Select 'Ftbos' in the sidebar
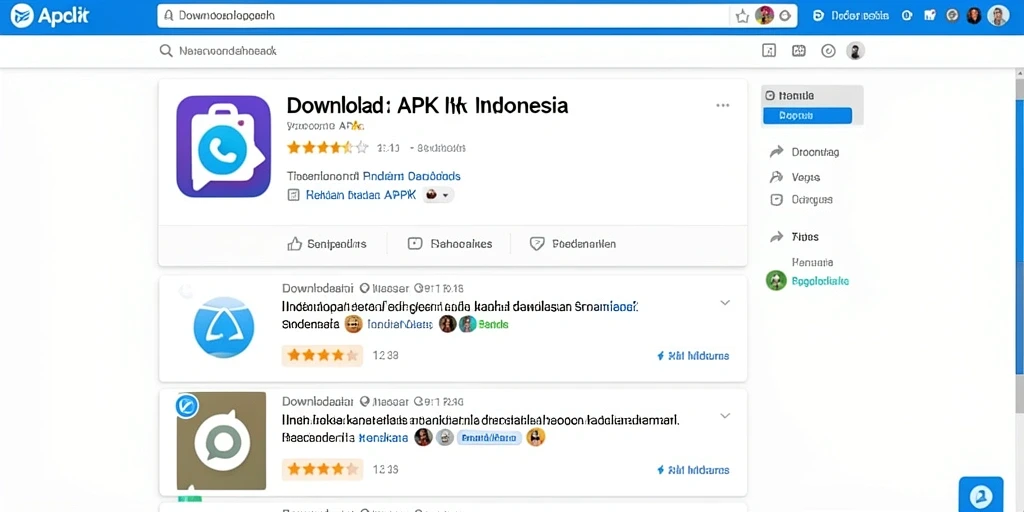 (x=795, y=236)
